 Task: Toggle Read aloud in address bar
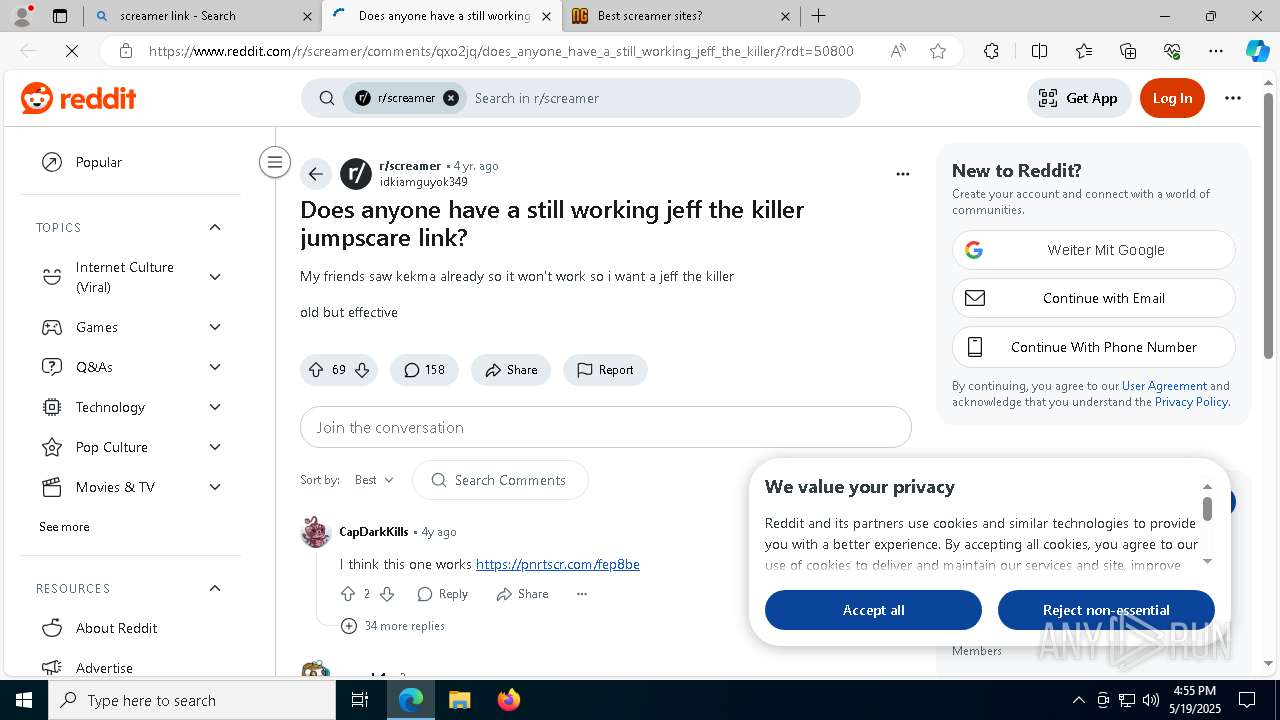[x=898, y=51]
